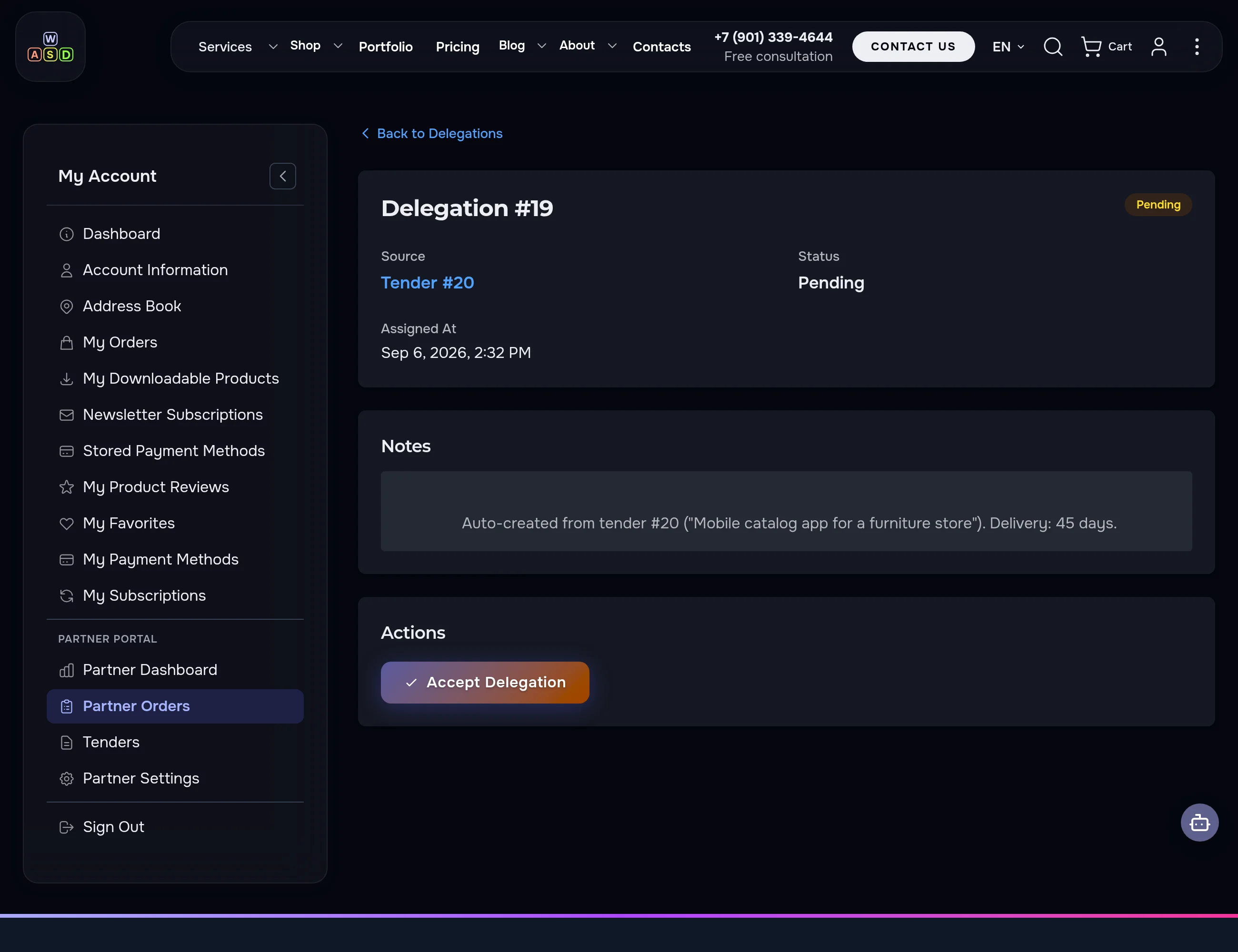
Task: Open the three-dot more options menu
Action: click(x=1197, y=47)
